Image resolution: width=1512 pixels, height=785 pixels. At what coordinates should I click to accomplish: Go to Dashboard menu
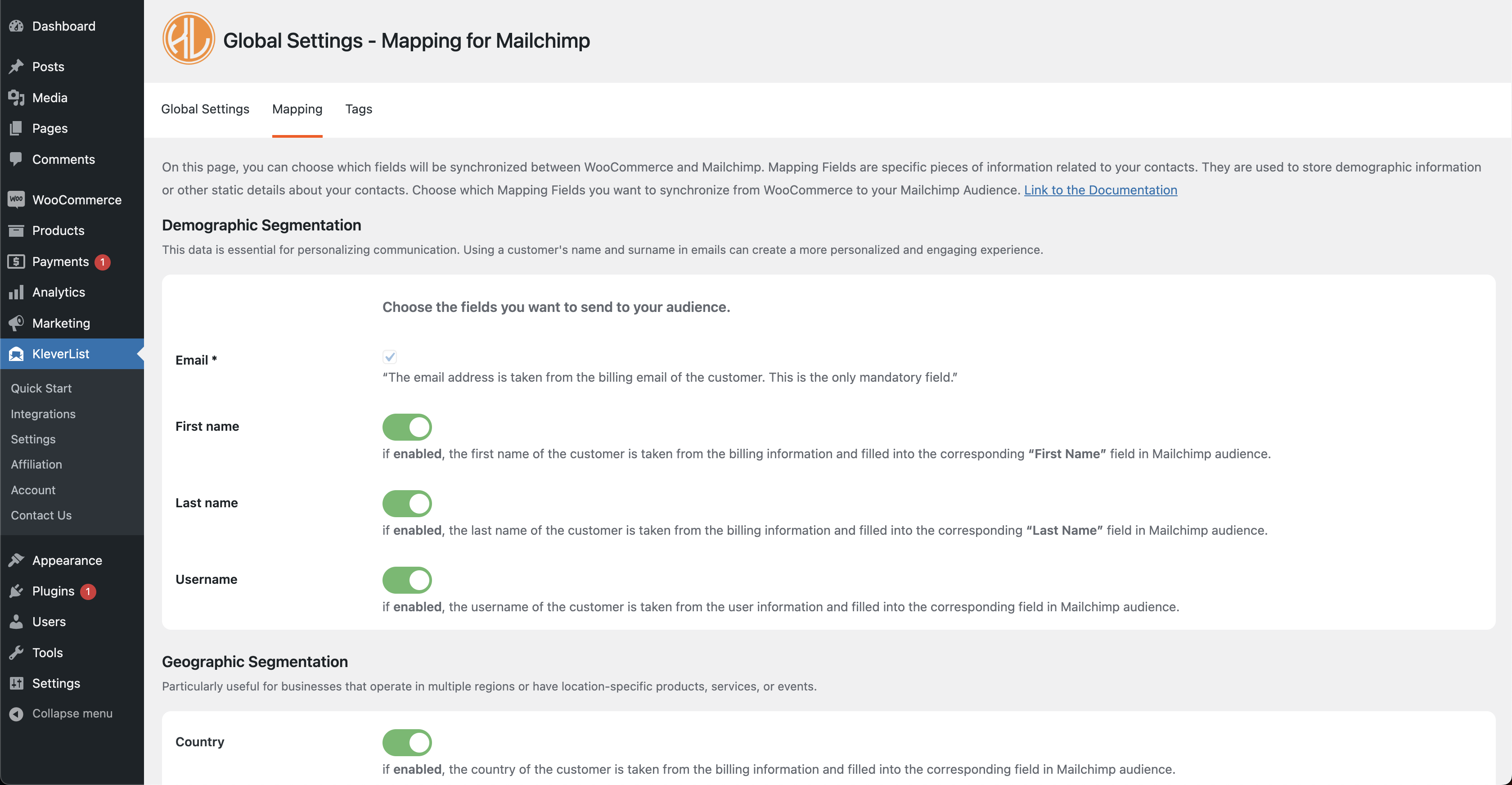[x=63, y=26]
